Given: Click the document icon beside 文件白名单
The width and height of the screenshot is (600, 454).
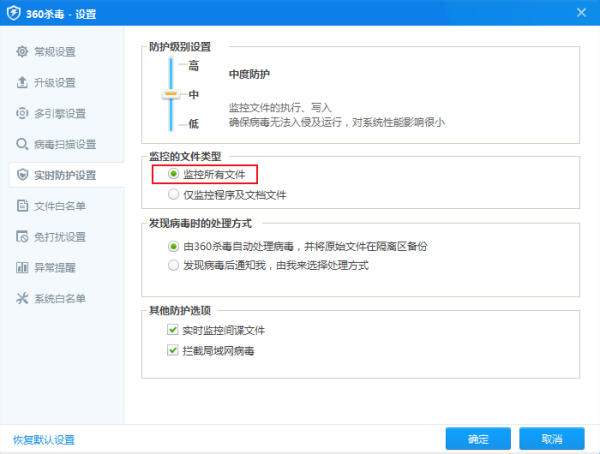Looking at the screenshot, I should (x=22, y=206).
